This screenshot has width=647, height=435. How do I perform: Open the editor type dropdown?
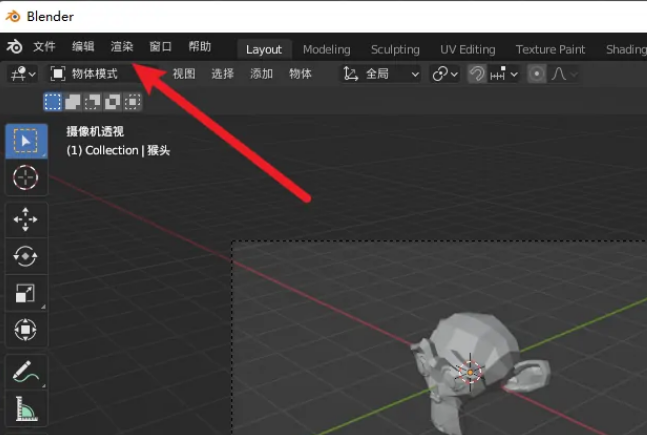21,74
